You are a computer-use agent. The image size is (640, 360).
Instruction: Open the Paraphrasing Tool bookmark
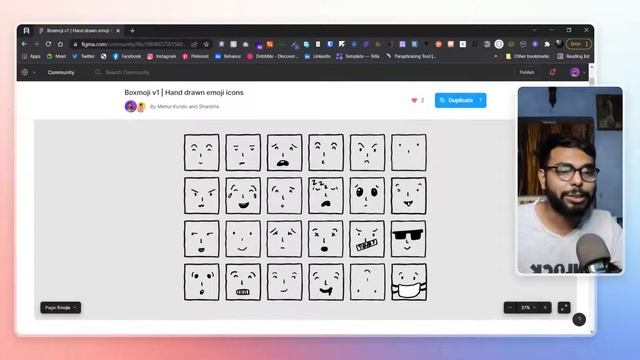click(x=411, y=56)
